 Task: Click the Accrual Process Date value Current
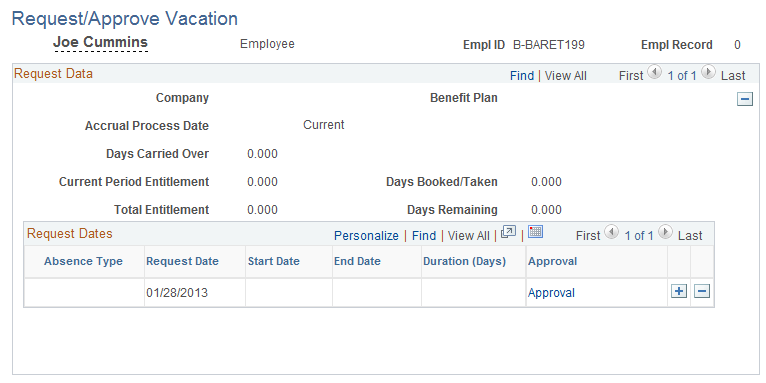[x=324, y=125]
